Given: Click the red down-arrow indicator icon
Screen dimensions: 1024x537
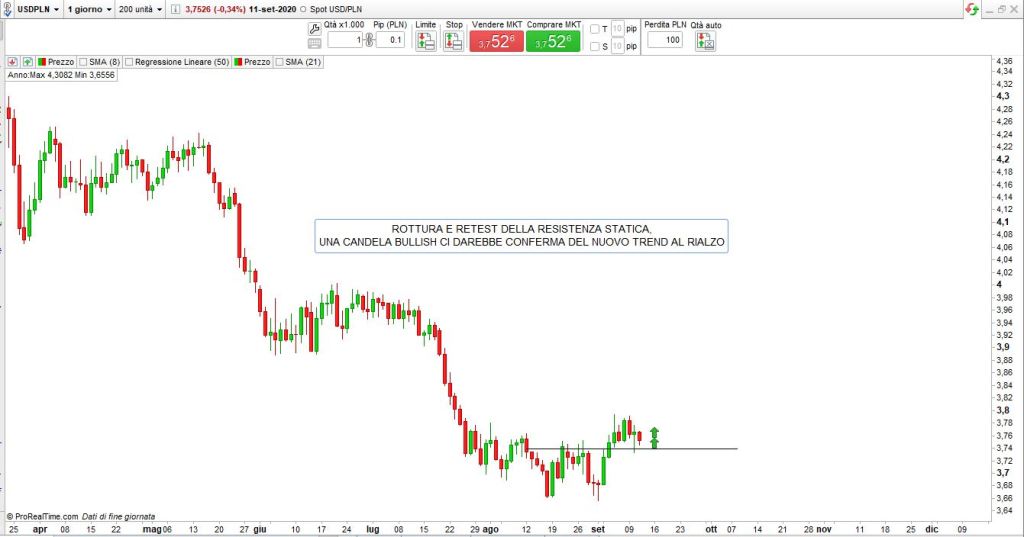Looking at the screenshot, I should point(12,62).
